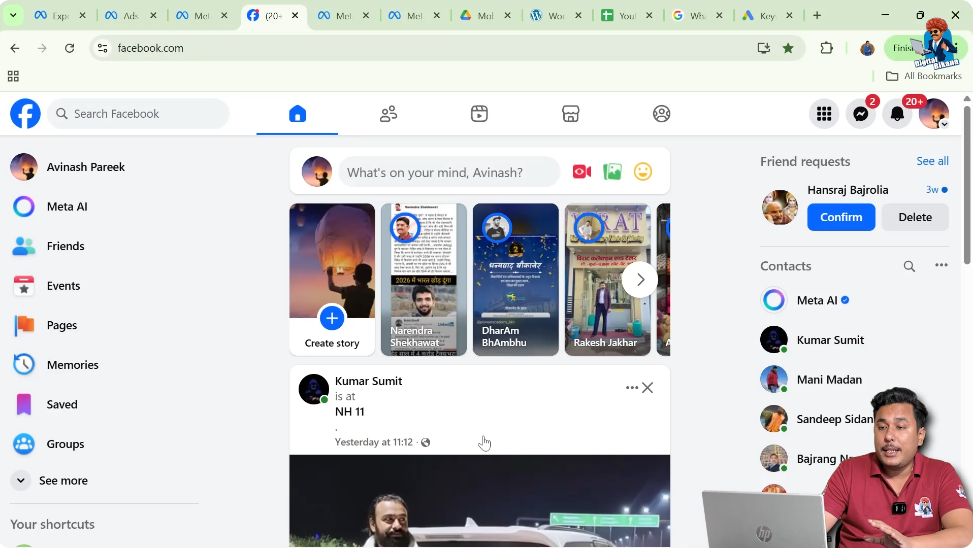Open the Facebook menu grid icon
This screenshot has width=976, height=549.
pyautogui.click(x=824, y=114)
